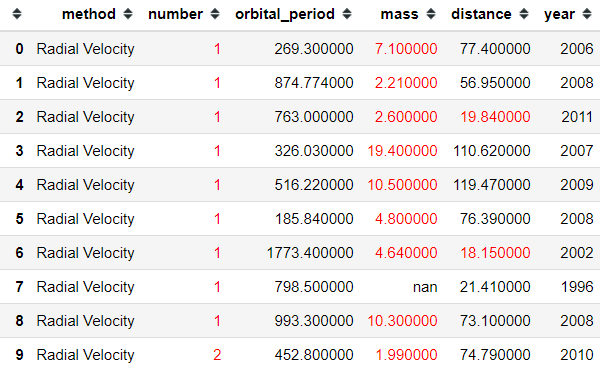Click the sort arrows beside distance
The image size is (611, 369).
coord(524,14)
